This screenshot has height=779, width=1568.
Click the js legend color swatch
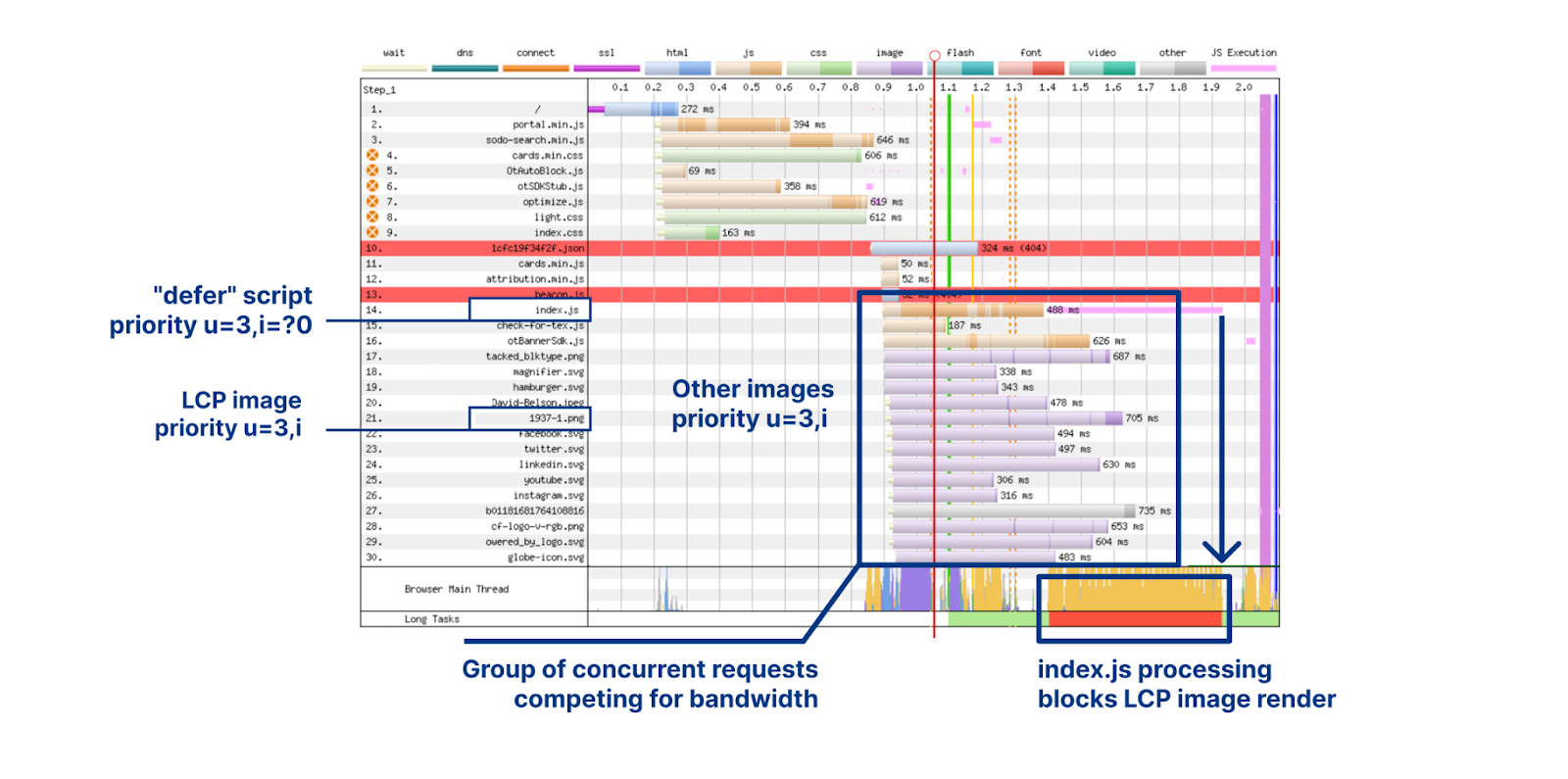(749, 69)
